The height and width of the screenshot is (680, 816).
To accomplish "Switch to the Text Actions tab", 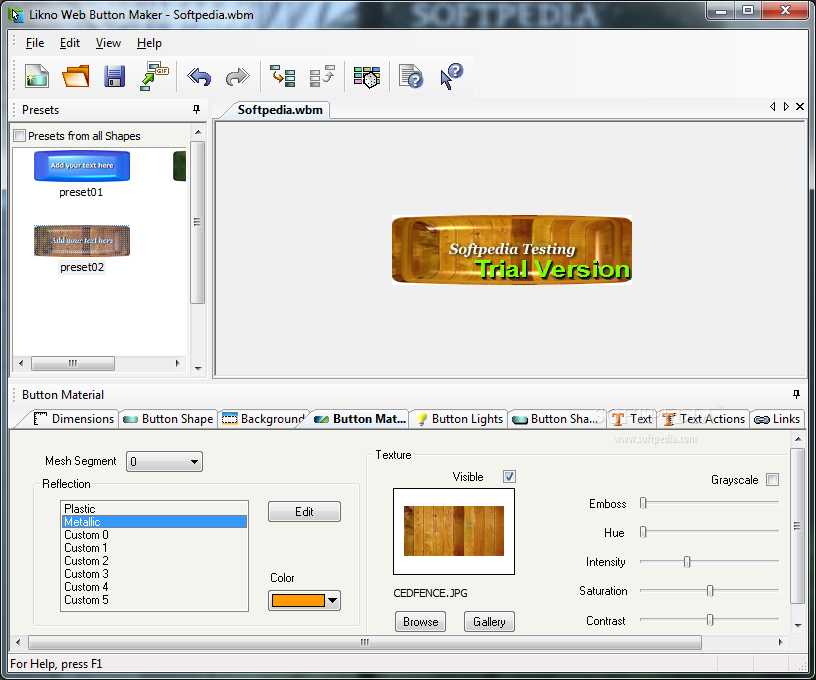I will [704, 419].
